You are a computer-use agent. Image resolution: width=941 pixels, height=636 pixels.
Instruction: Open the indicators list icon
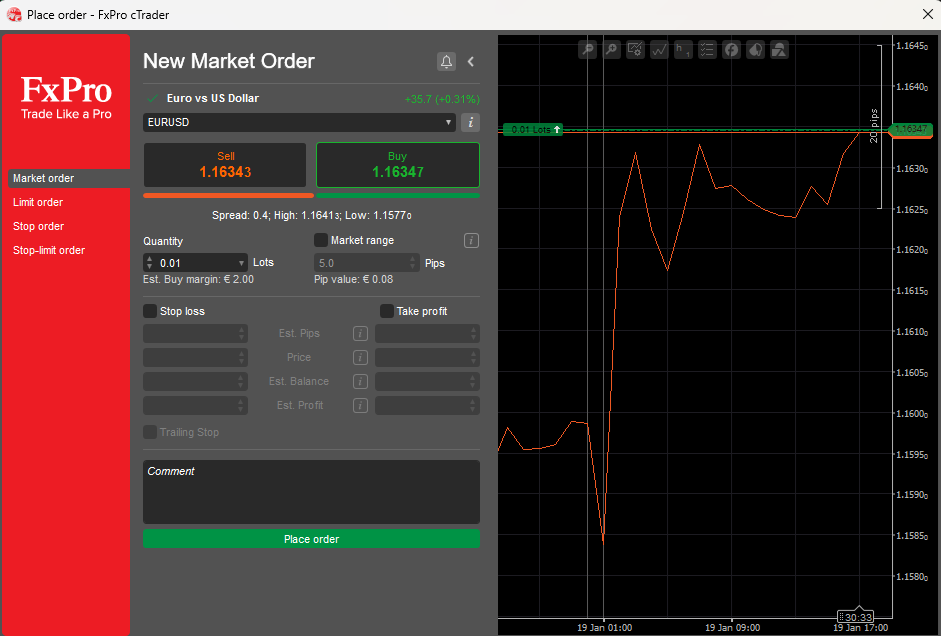tap(707, 49)
